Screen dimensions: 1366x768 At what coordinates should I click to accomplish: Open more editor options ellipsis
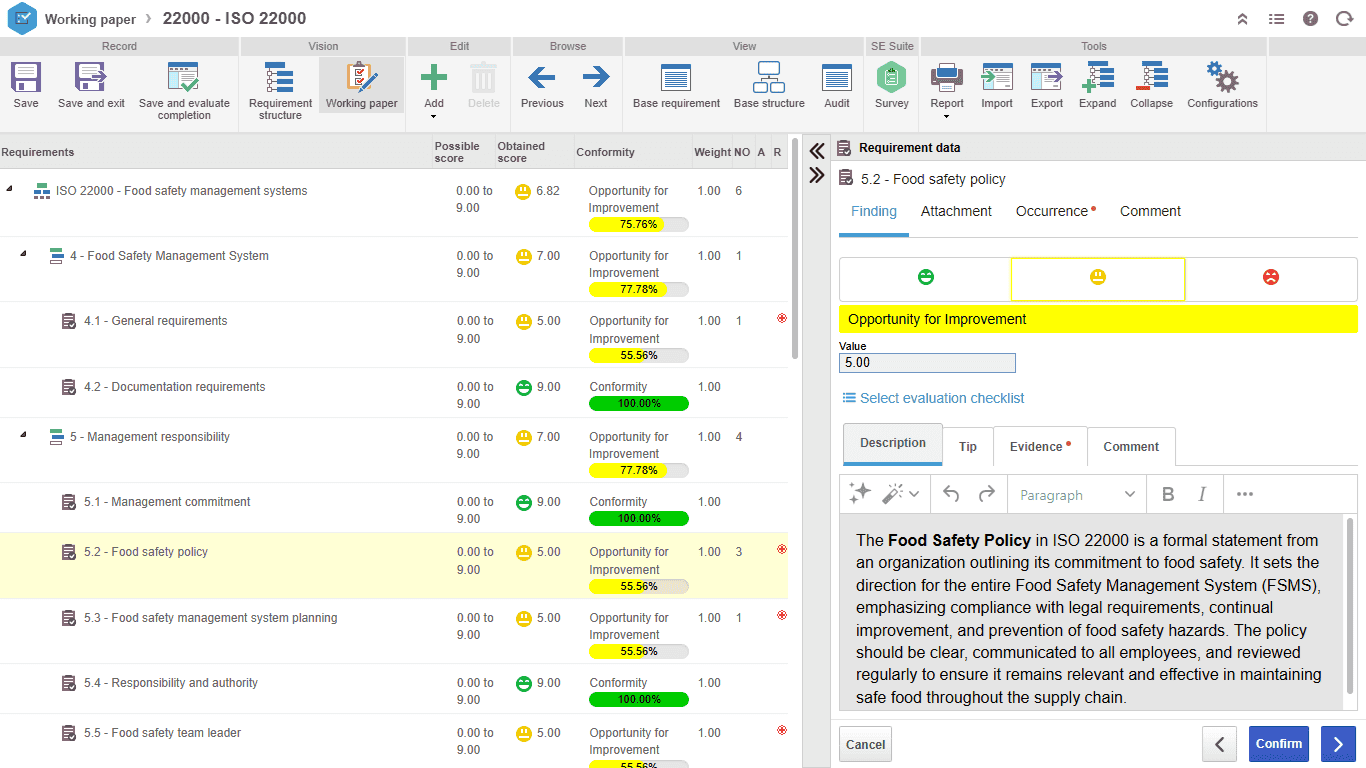(x=1245, y=494)
